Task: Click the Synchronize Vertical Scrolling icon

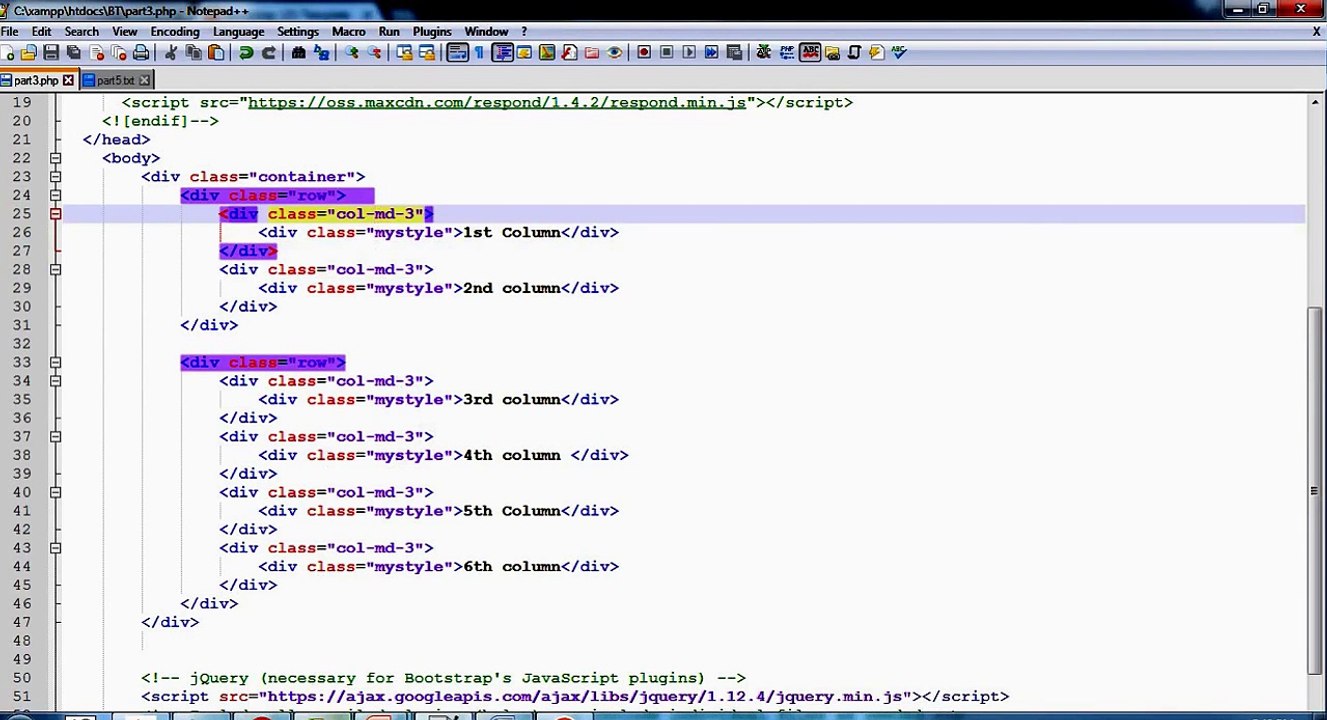Action: click(404, 52)
